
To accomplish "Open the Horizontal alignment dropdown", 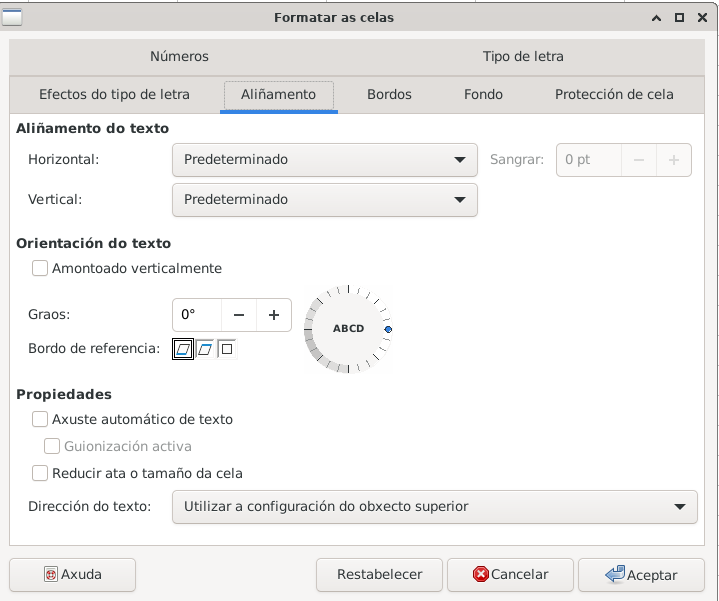I will tap(325, 160).
